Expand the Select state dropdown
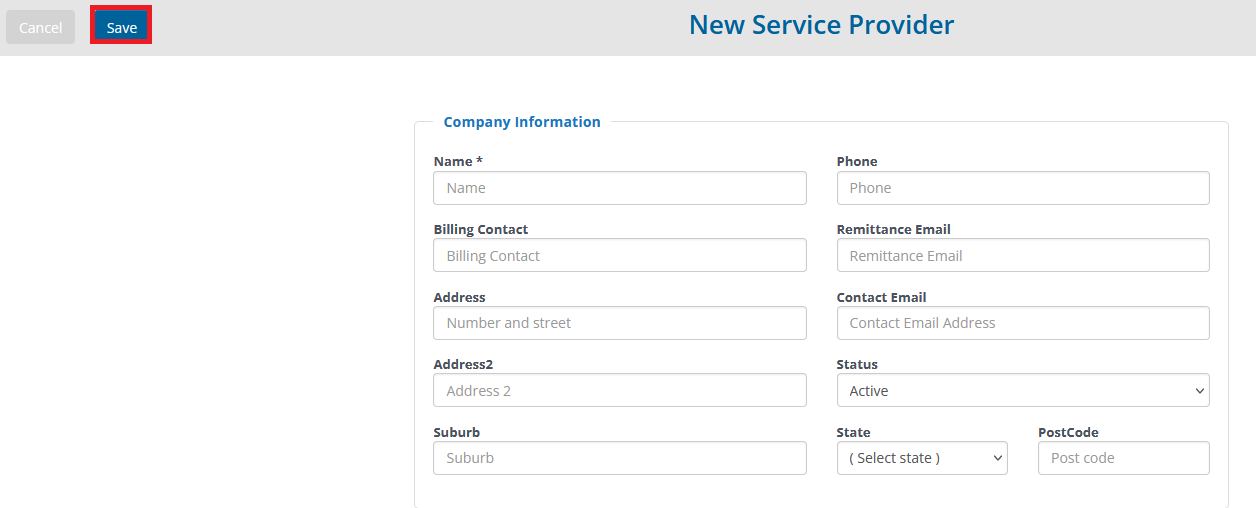The height and width of the screenshot is (508, 1256). click(922, 458)
